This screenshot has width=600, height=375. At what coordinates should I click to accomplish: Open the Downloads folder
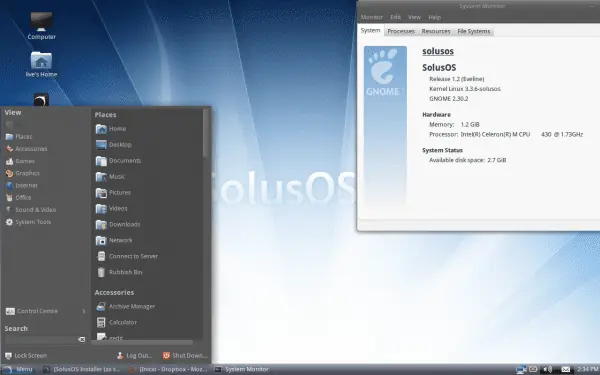pyautogui.click(x=118, y=225)
